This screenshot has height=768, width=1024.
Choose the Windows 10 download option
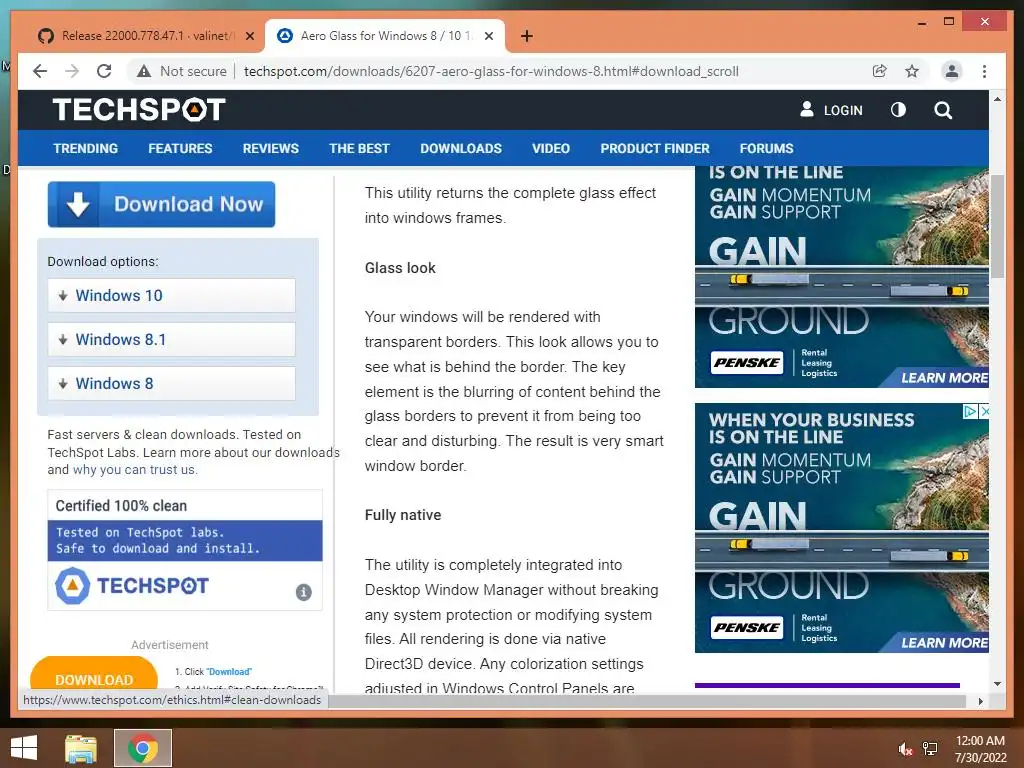tap(171, 295)
